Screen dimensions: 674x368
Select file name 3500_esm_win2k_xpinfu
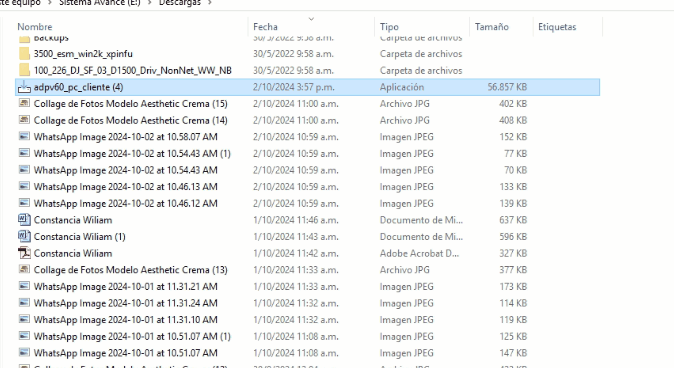83,54
